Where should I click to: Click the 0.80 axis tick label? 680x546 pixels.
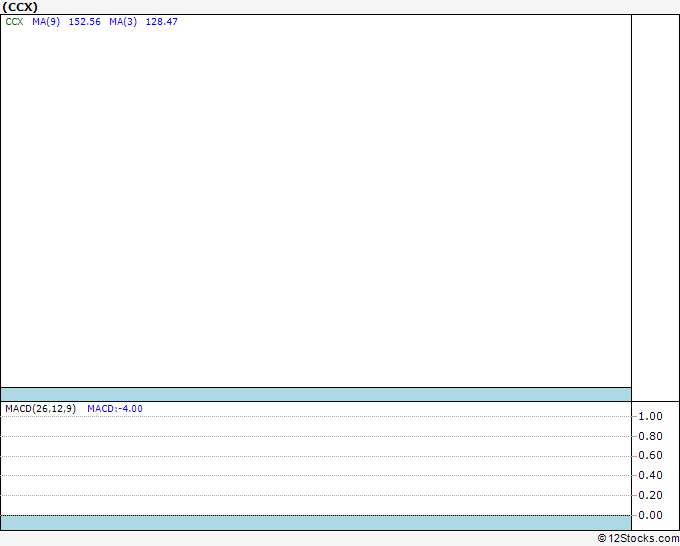[x=650, y=436]
